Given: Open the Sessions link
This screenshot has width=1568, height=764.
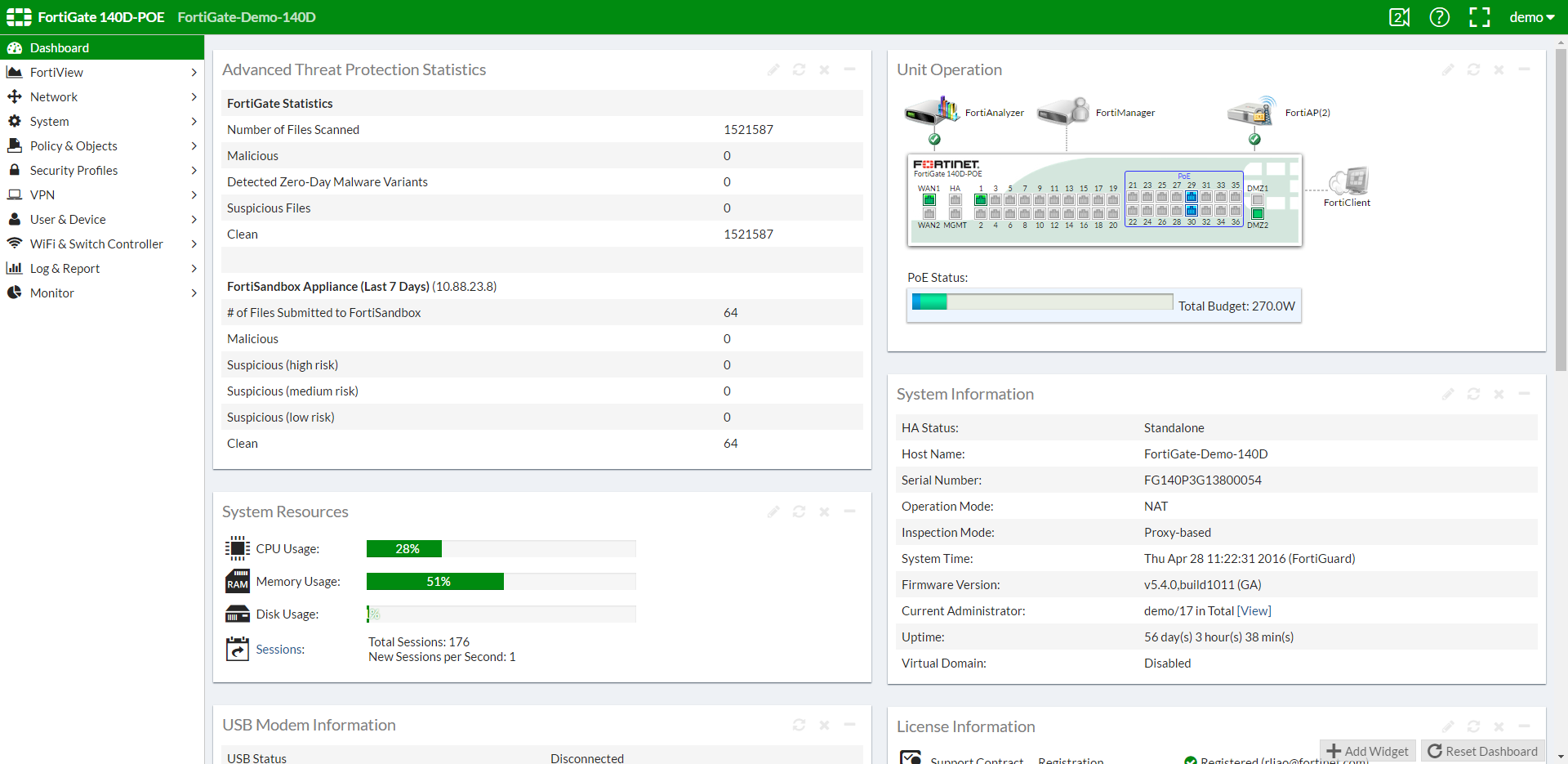Looking at the screenshot, I should pyautogui.click(x=280, y=650).
